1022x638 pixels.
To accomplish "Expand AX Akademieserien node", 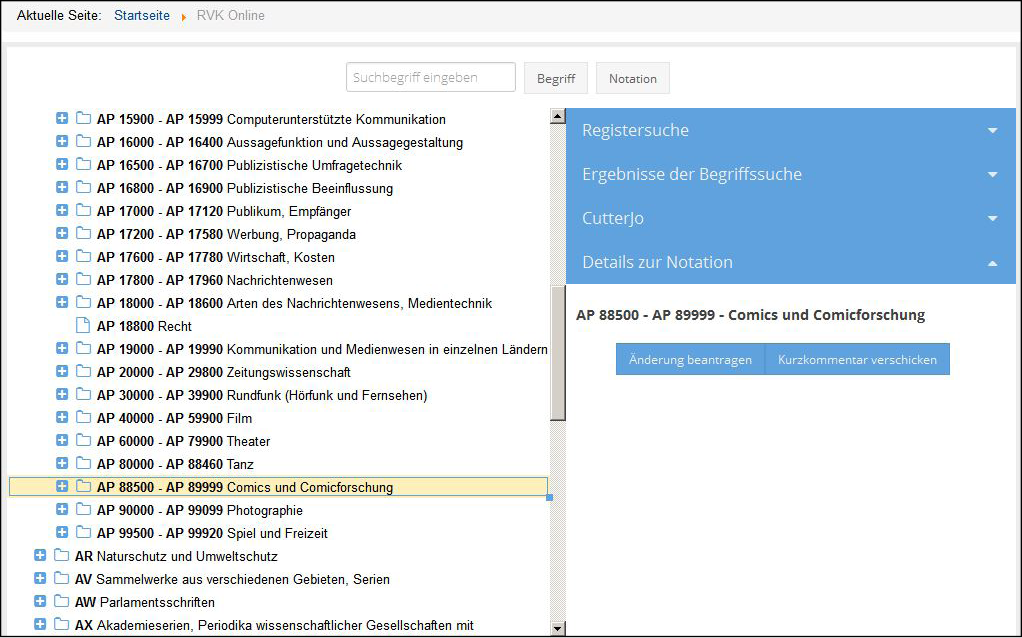I will point(40,624).
